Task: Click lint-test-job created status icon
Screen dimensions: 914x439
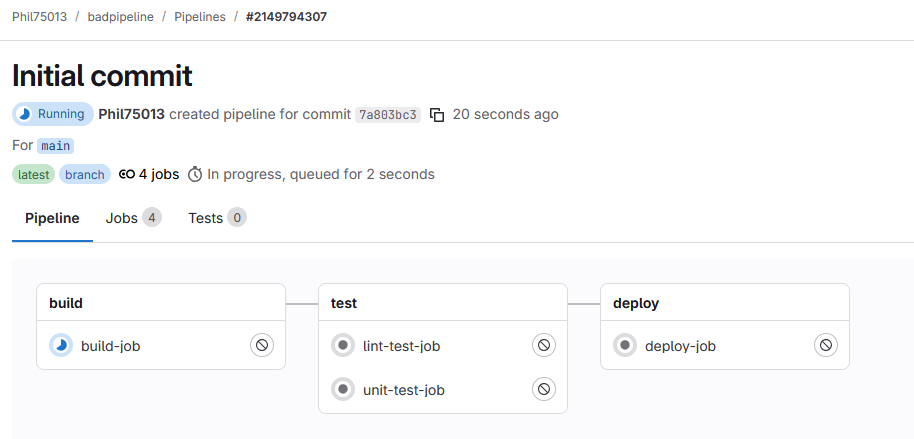Action: pos(343,345)
